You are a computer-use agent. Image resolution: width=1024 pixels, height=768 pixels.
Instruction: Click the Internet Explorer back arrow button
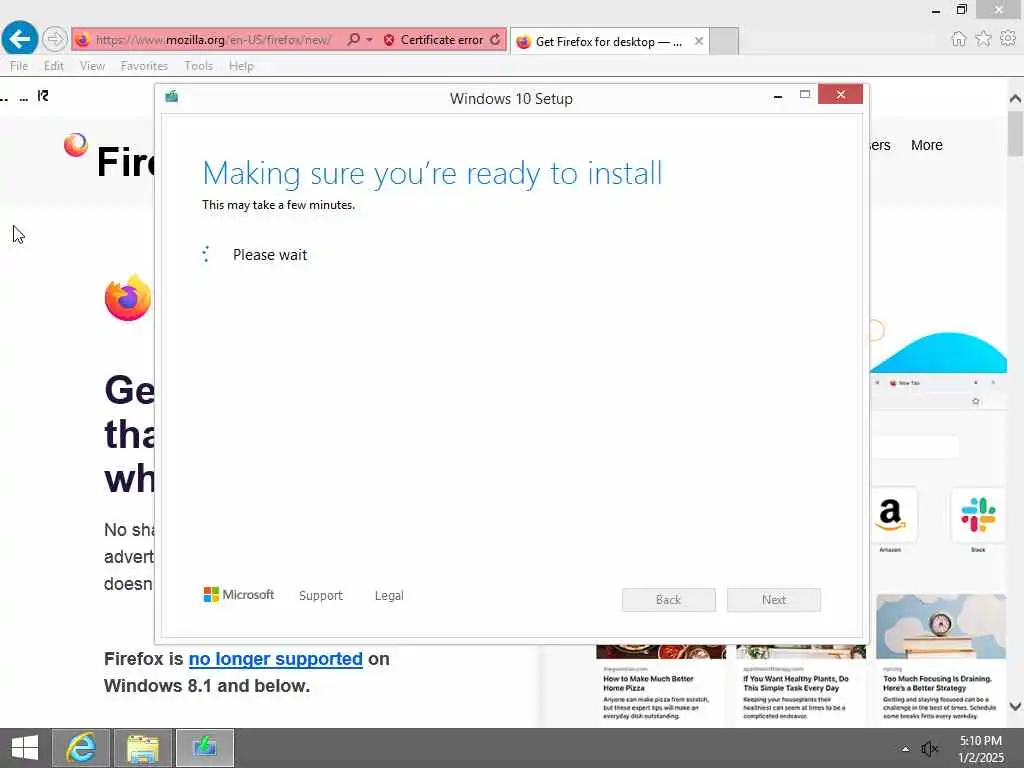(x=20, y=39)
